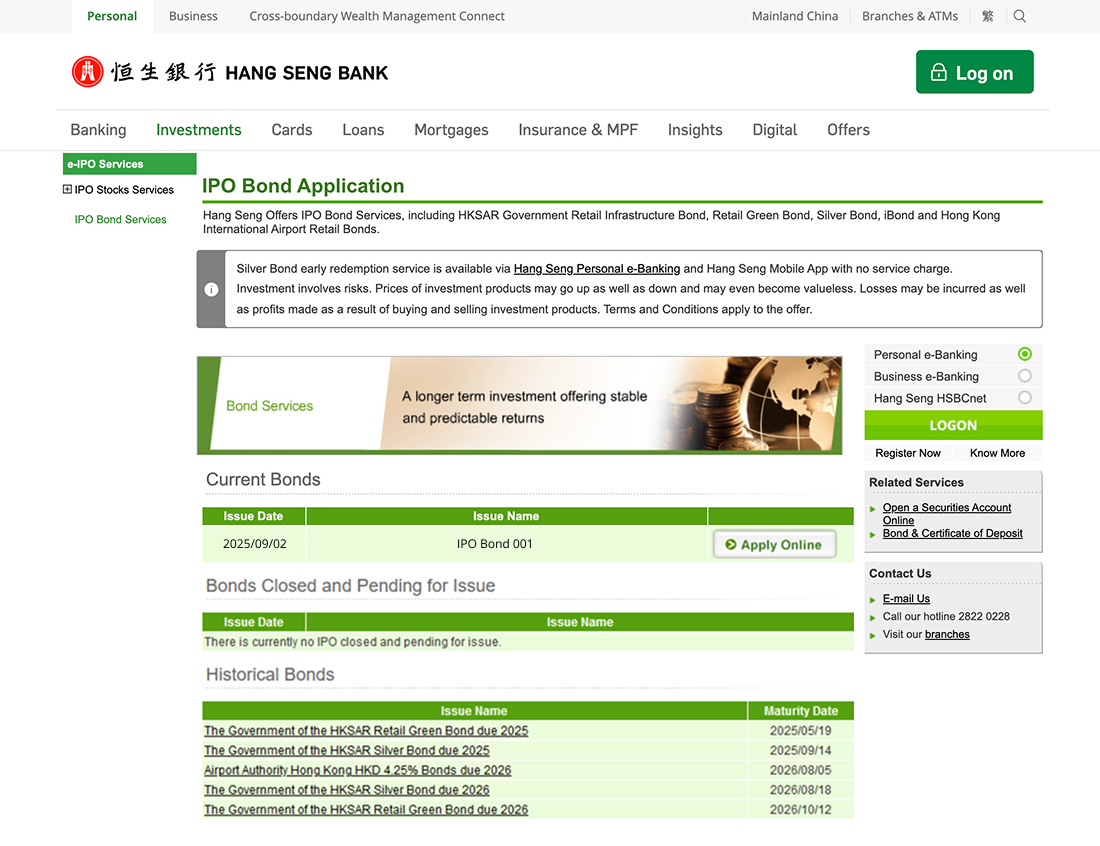Open IPO Stocks Services sidebar item

click(124, 190)
